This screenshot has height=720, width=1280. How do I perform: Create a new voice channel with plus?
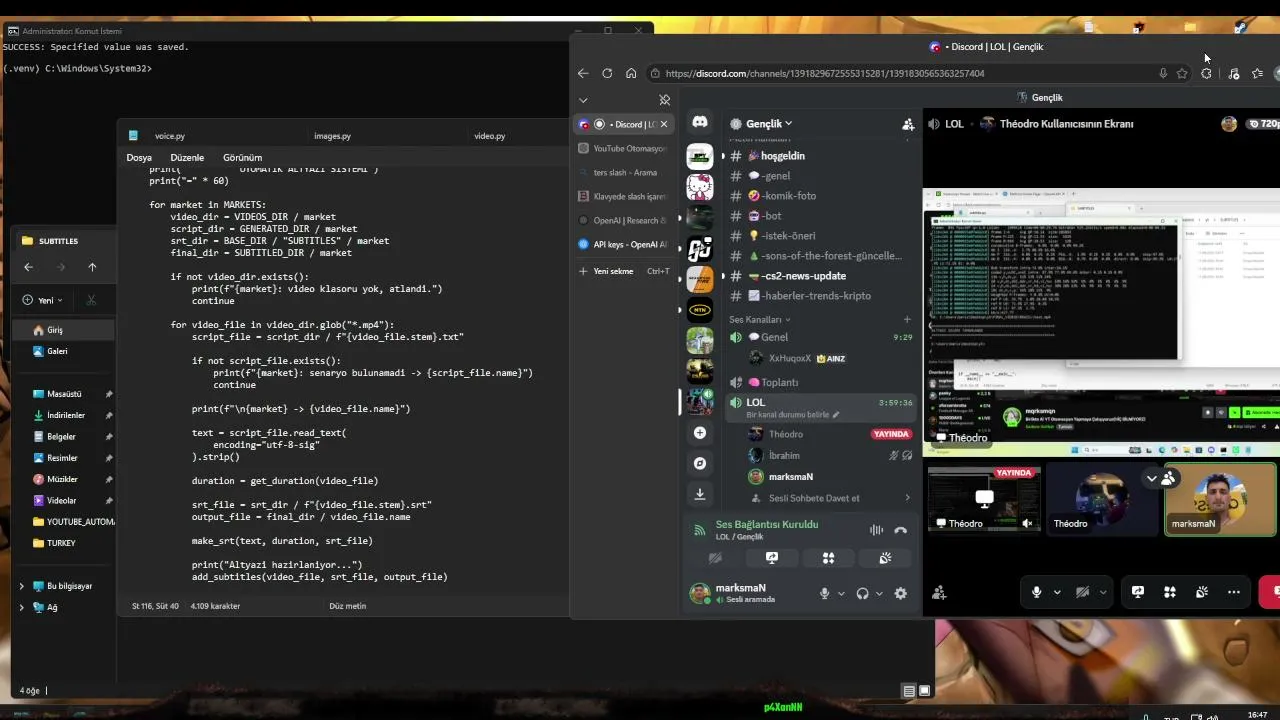click(908, 319)
